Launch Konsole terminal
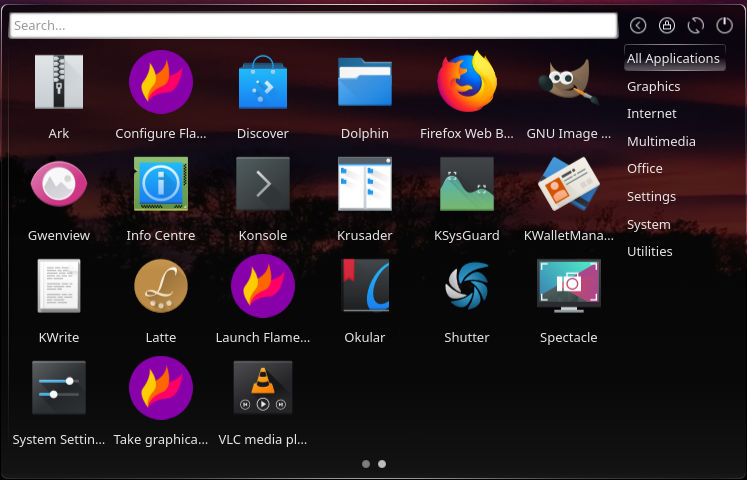Image resolution: width=747 pixels, height=480 pixels. [263, 184]
